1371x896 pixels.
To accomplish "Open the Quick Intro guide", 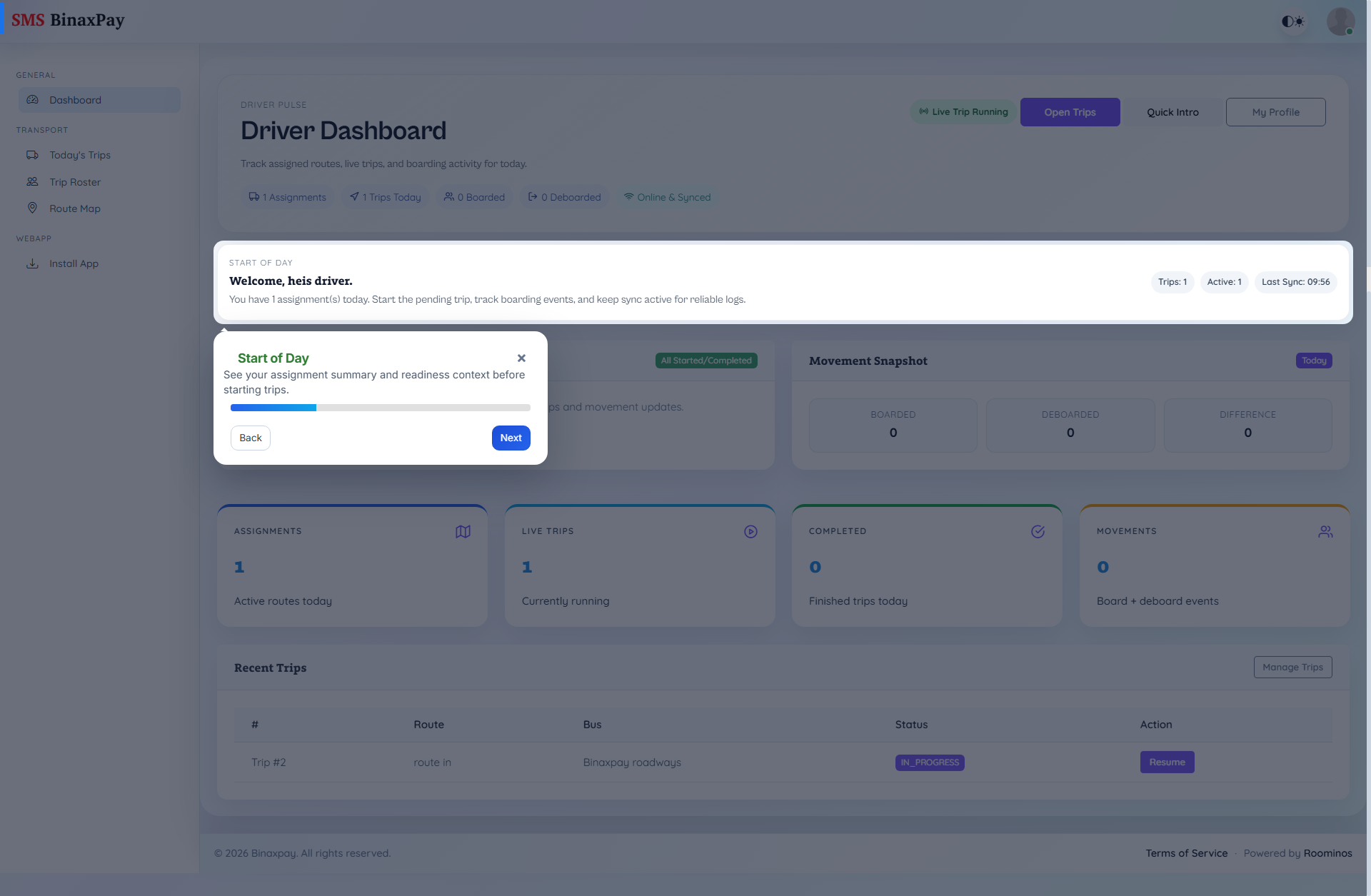I will pos(1172,112).
